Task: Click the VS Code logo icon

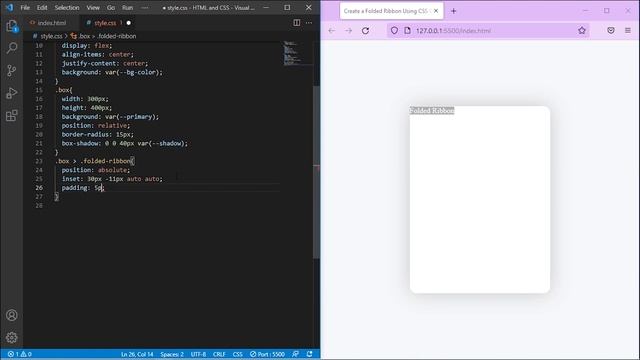Action: tap(9, 7)
